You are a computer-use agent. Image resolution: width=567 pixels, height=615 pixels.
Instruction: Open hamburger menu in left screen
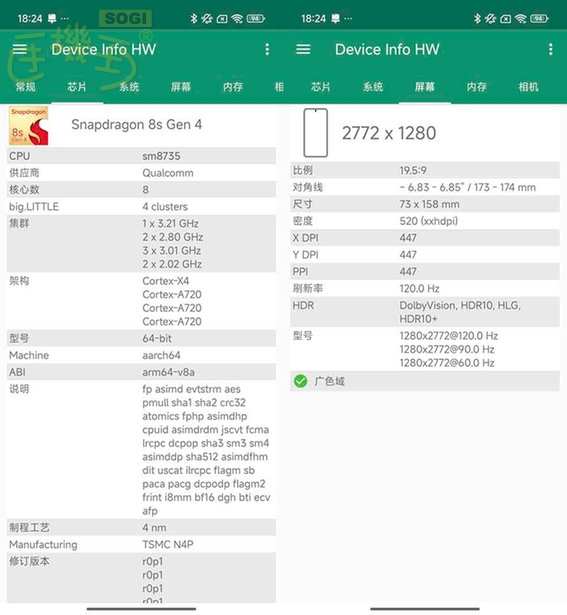point(20,49)
